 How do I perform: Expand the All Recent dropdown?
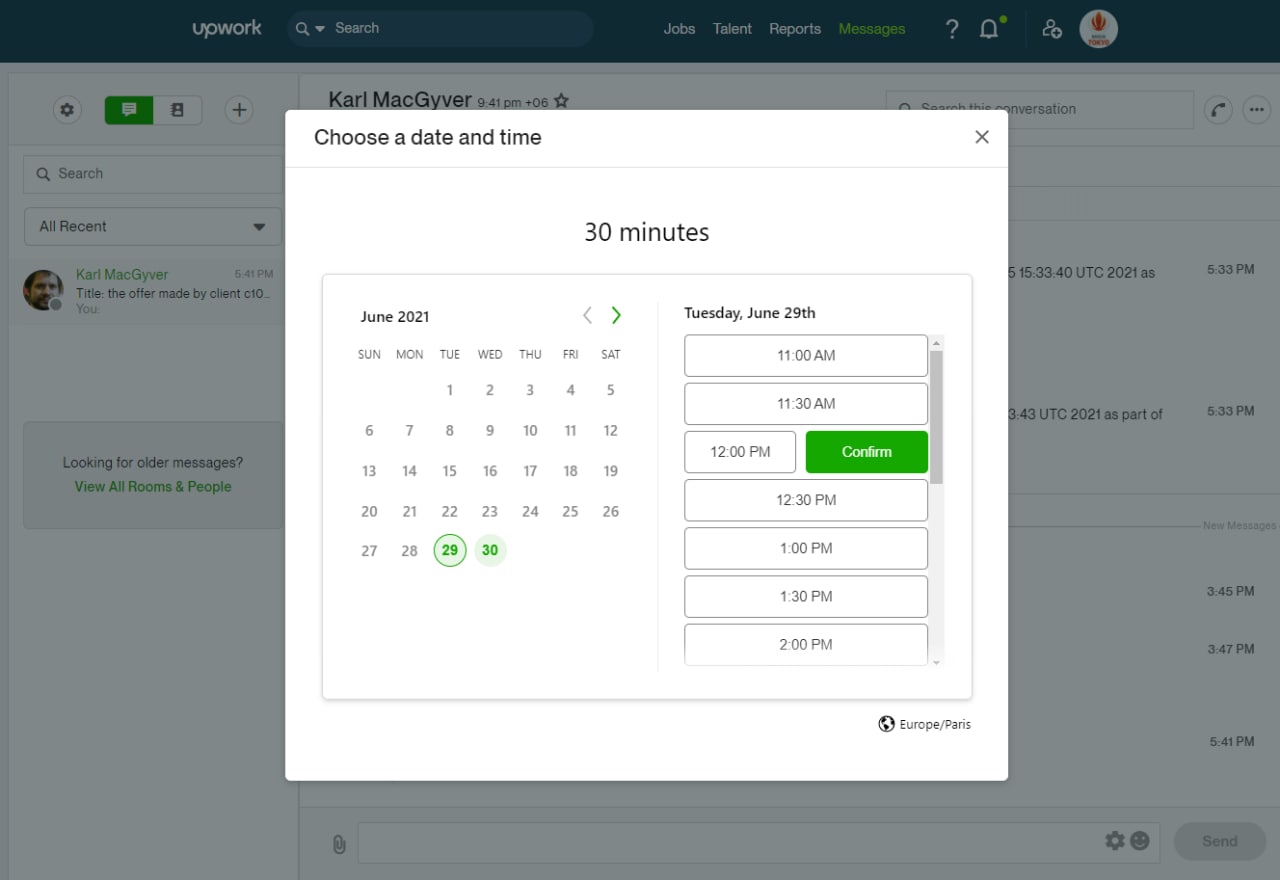click(153, 226)
